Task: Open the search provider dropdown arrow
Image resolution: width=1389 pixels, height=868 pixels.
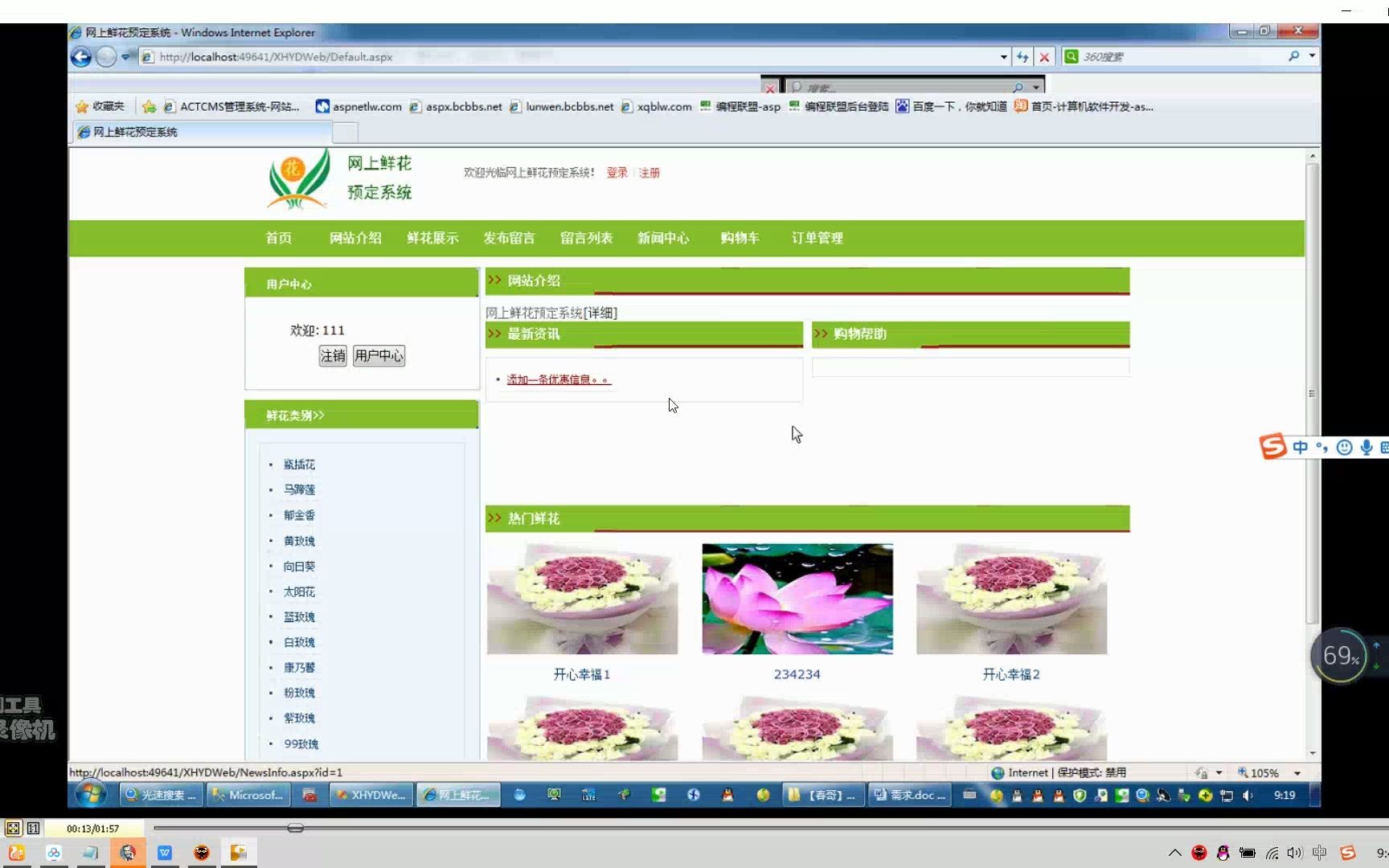Action: tap(1312, 56)
